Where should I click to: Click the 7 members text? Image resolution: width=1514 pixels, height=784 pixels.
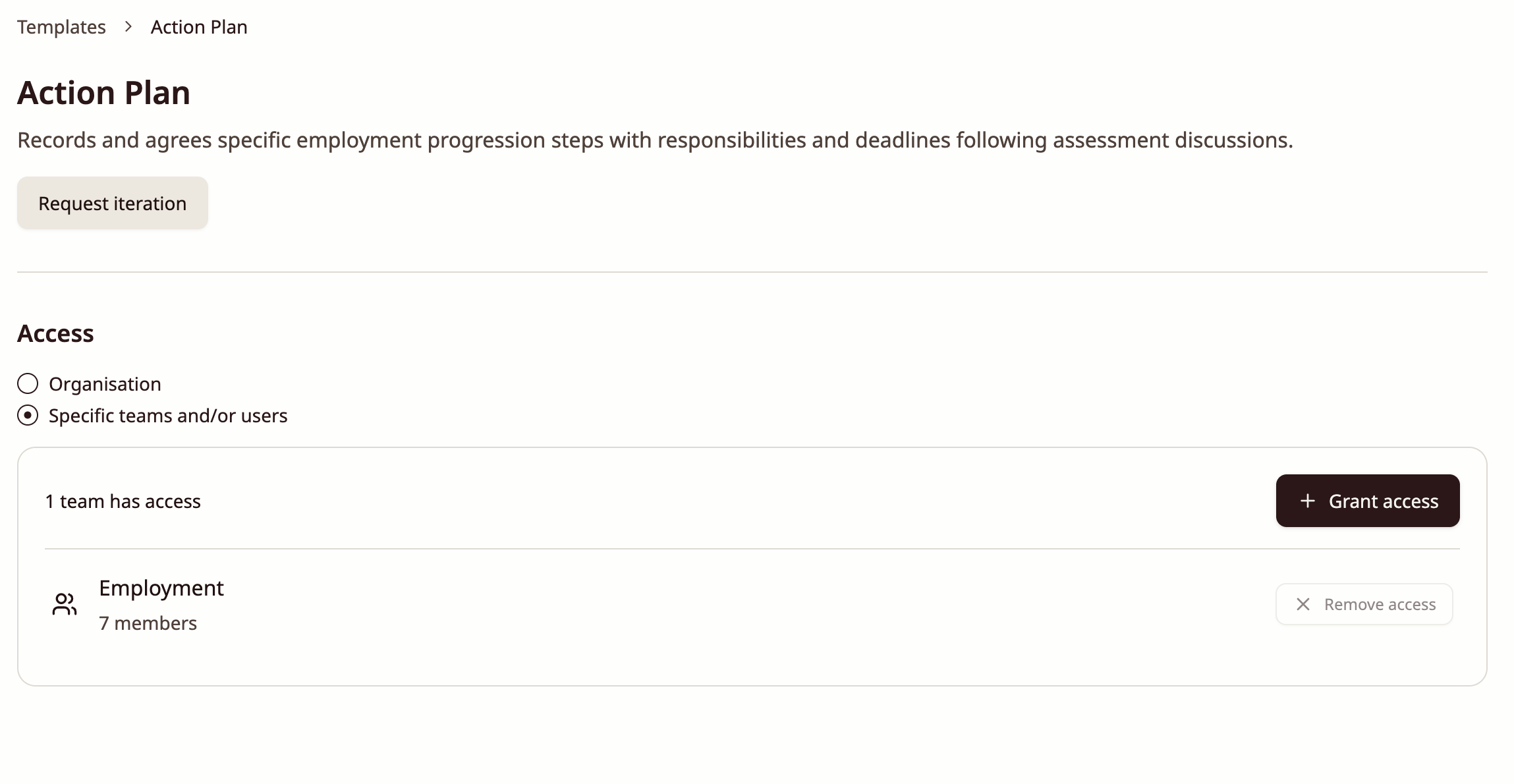(x=148, y=623)
